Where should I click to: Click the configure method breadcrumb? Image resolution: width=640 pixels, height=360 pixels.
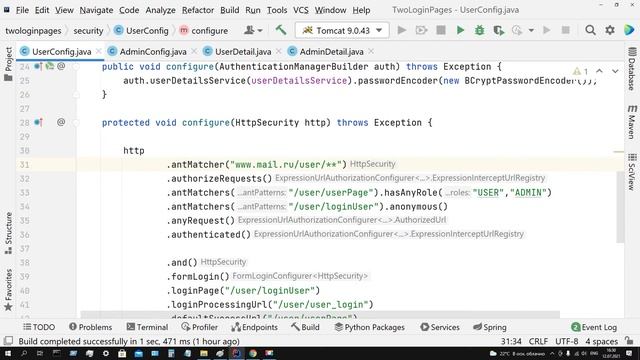coord(203,31)
